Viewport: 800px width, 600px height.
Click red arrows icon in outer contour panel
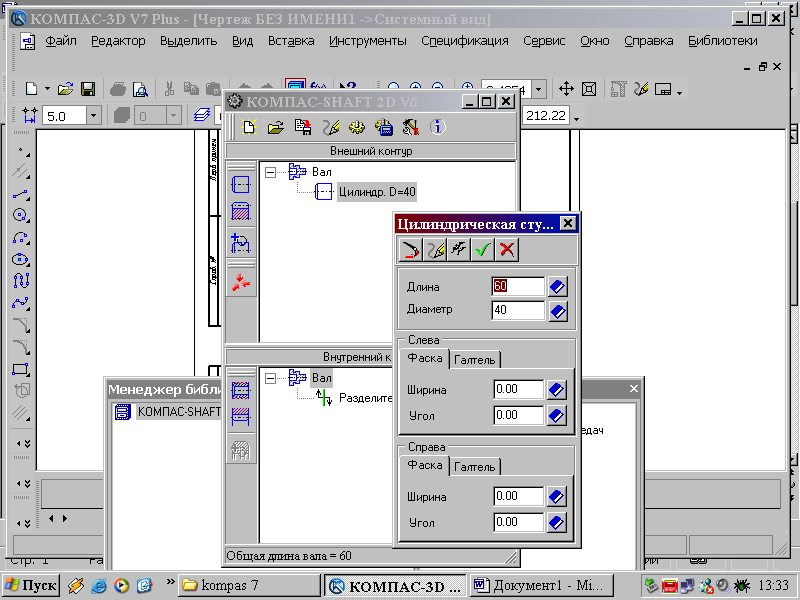241,282
